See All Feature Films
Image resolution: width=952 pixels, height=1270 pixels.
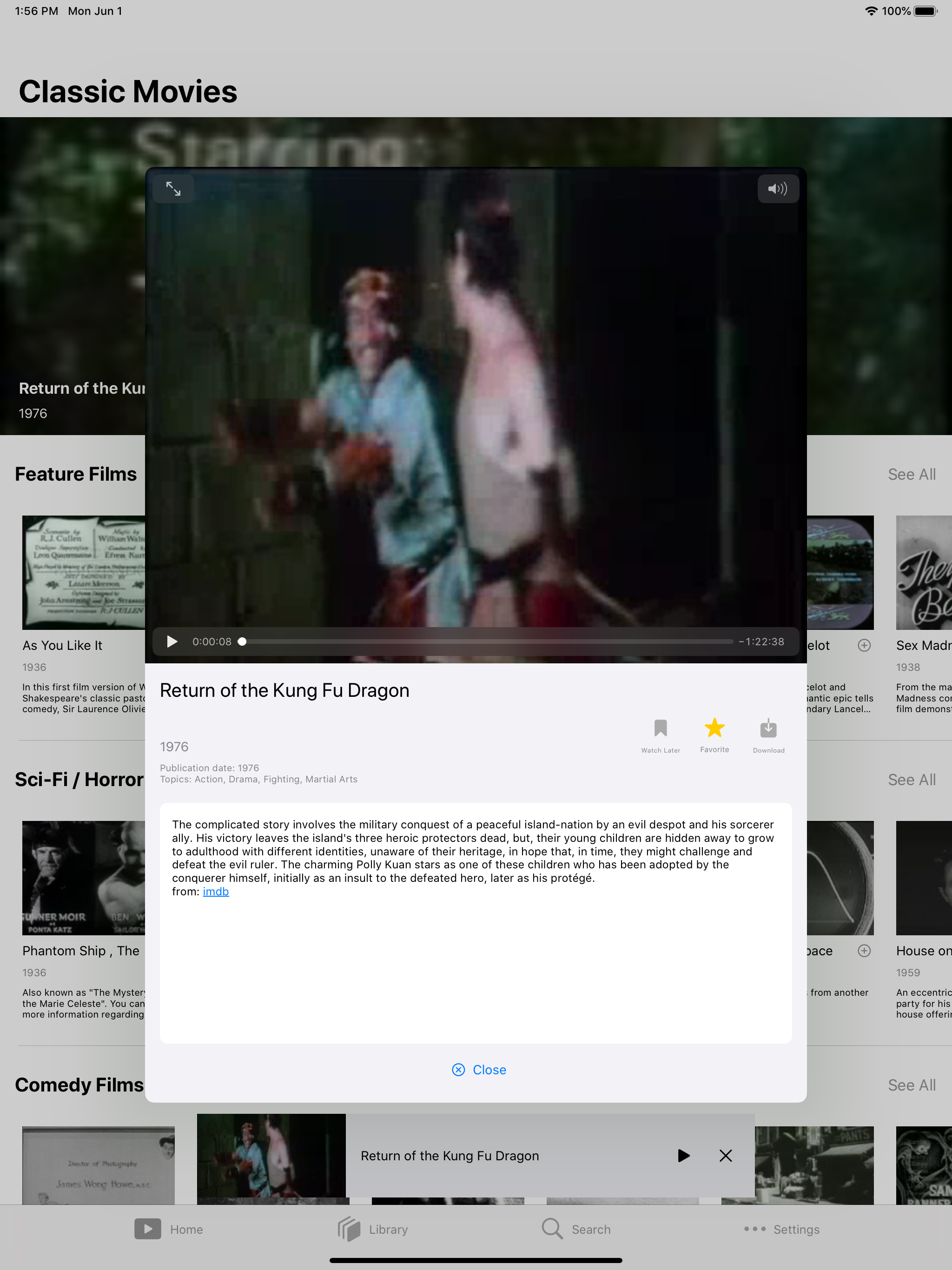click(x=911, y=474)
